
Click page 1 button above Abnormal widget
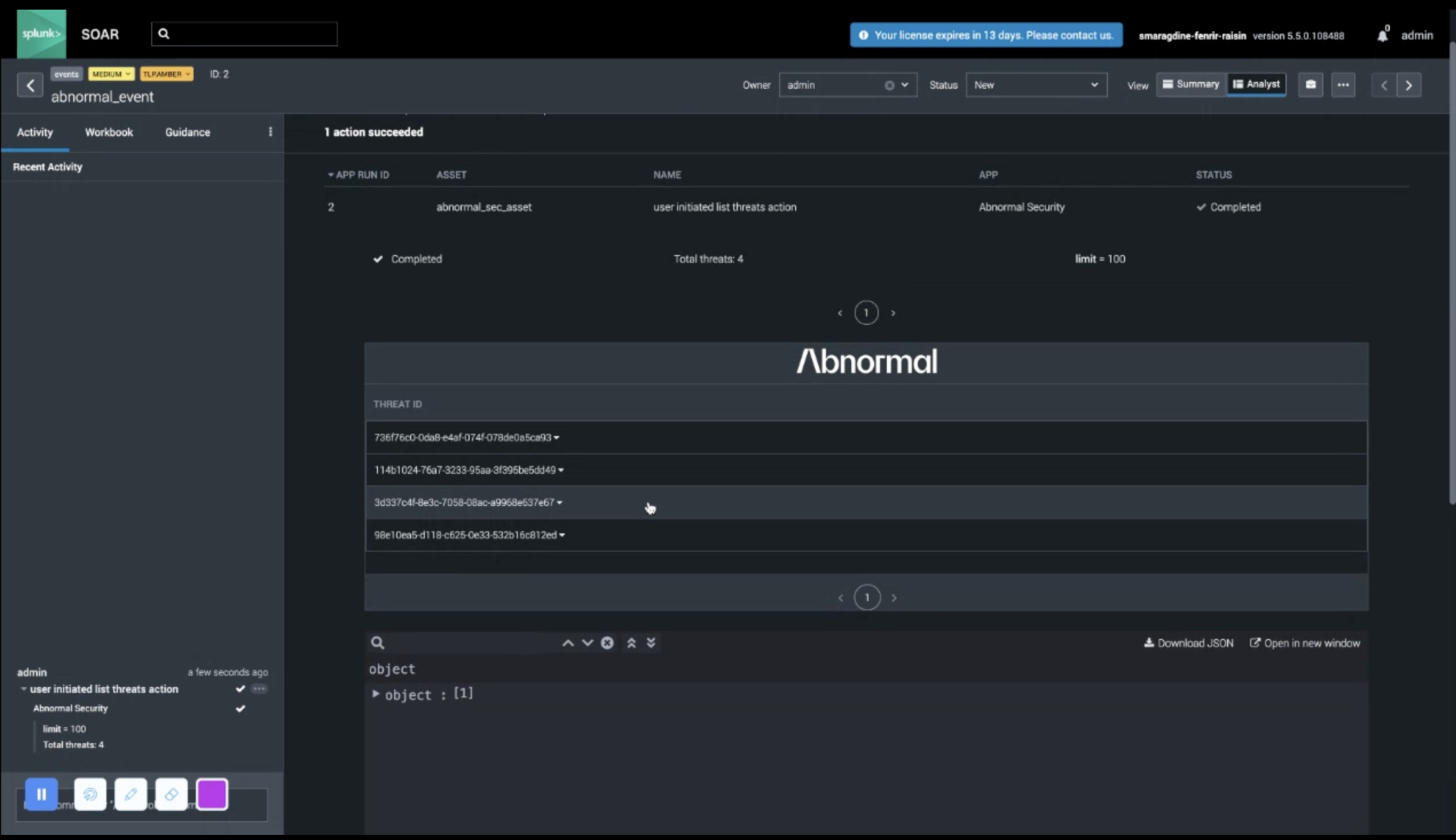point(866,313)
